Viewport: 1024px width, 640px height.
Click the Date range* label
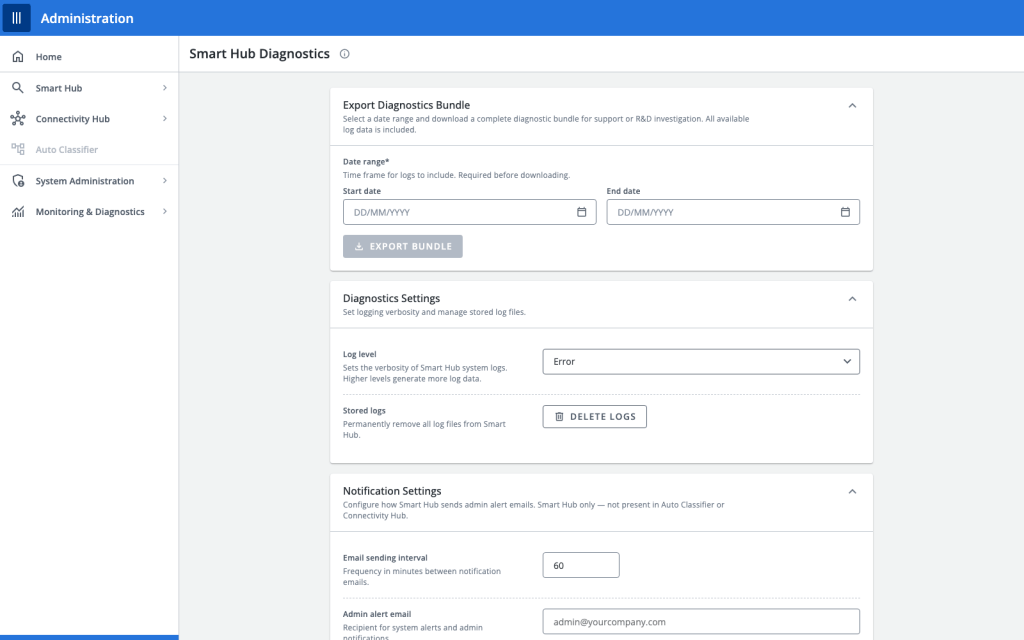366,162
